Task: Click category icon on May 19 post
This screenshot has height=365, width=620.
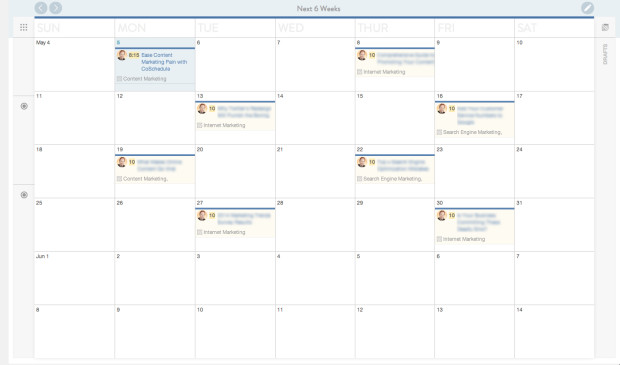Action: coord(119,179)
